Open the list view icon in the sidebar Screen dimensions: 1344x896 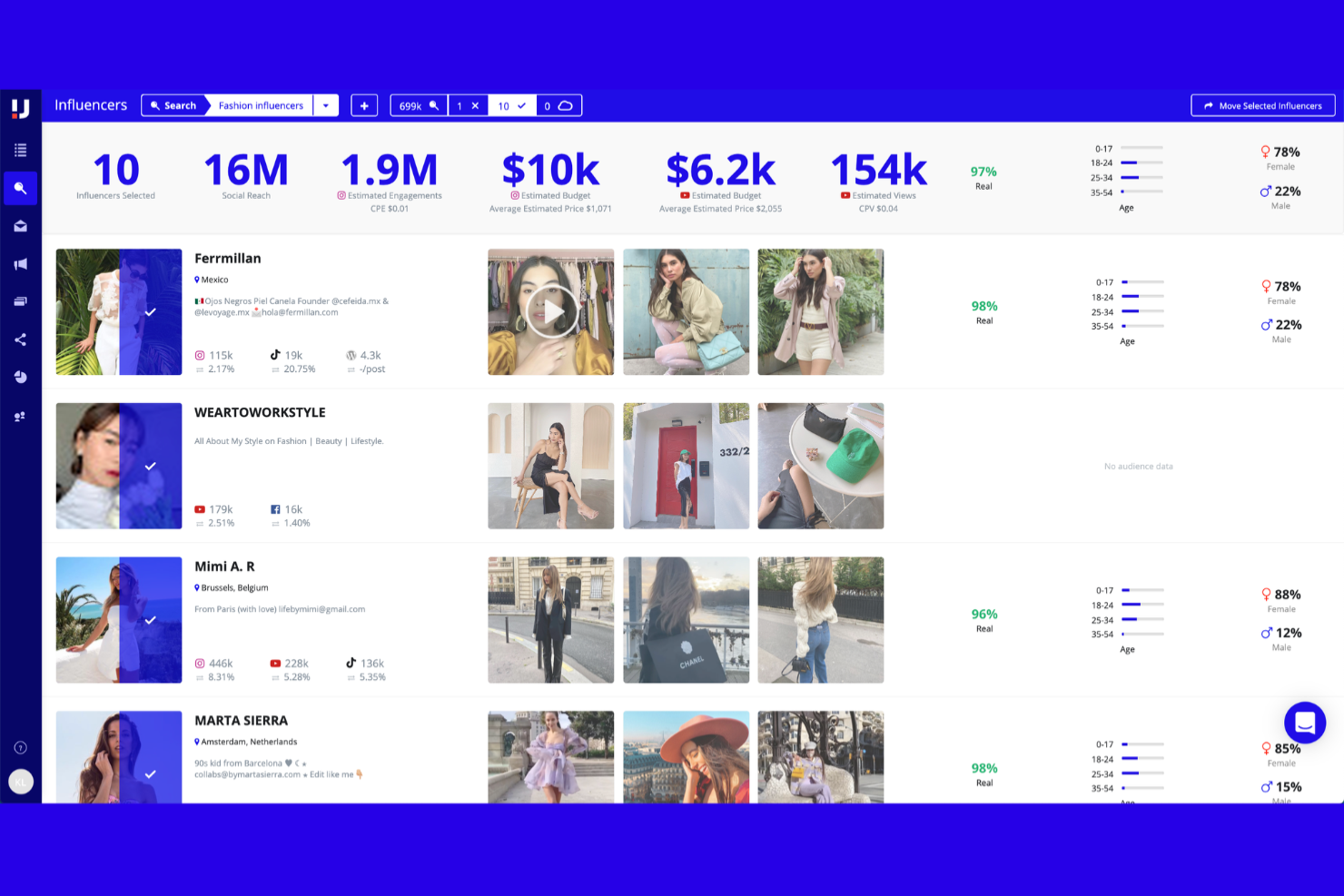[21, 149]
